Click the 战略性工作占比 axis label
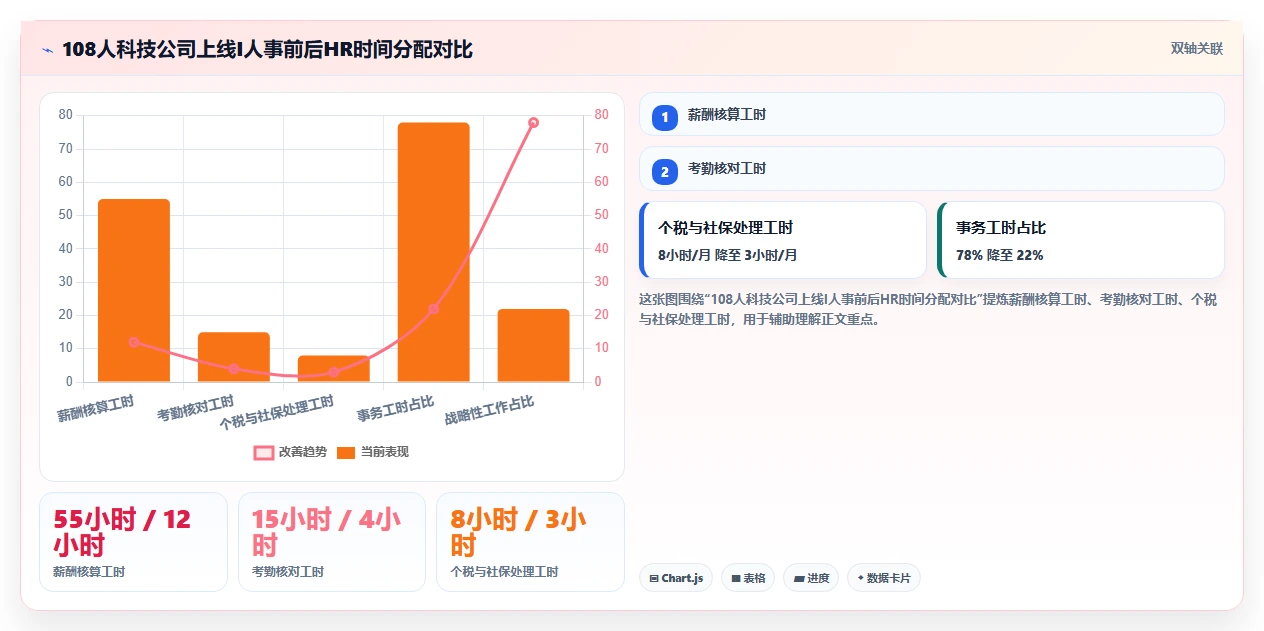The image size is (1264, 631). (489, 410)
